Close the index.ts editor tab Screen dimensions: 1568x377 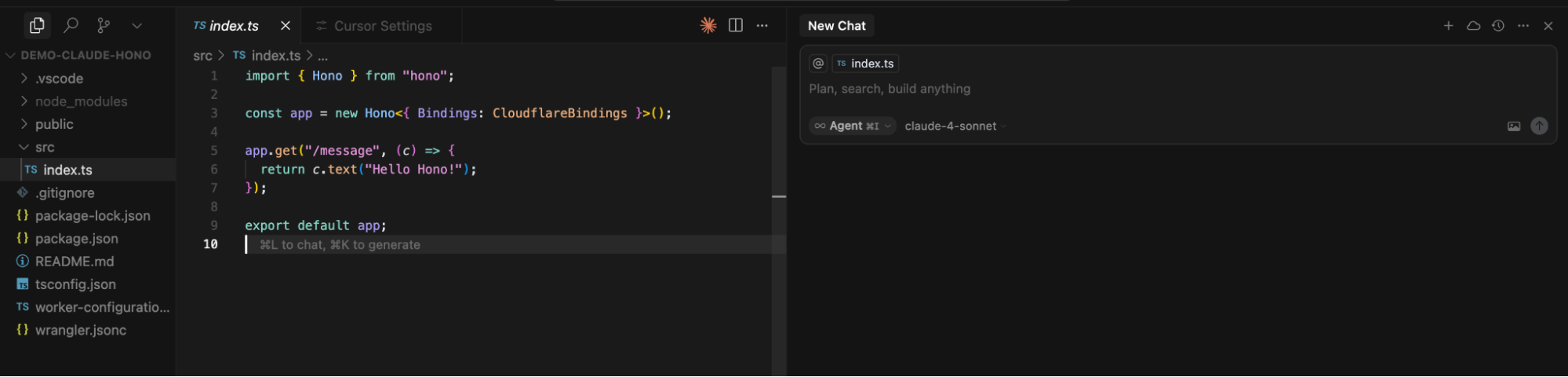click(286, 26)
